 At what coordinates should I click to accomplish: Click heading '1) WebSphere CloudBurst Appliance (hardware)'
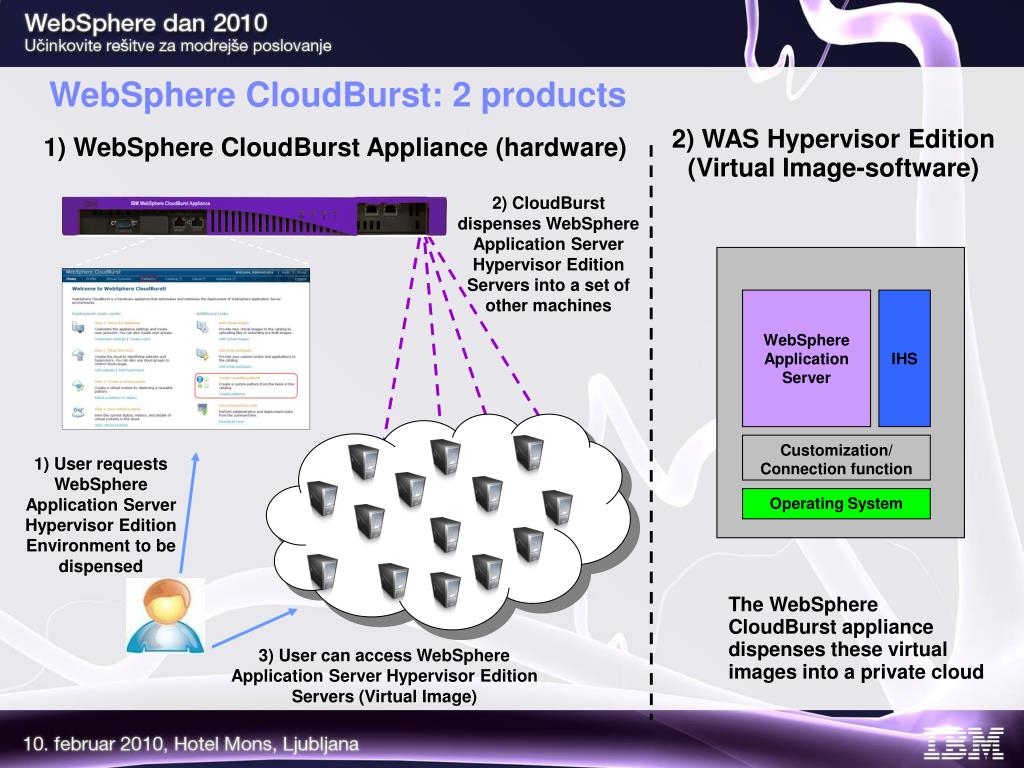(335, 147)
